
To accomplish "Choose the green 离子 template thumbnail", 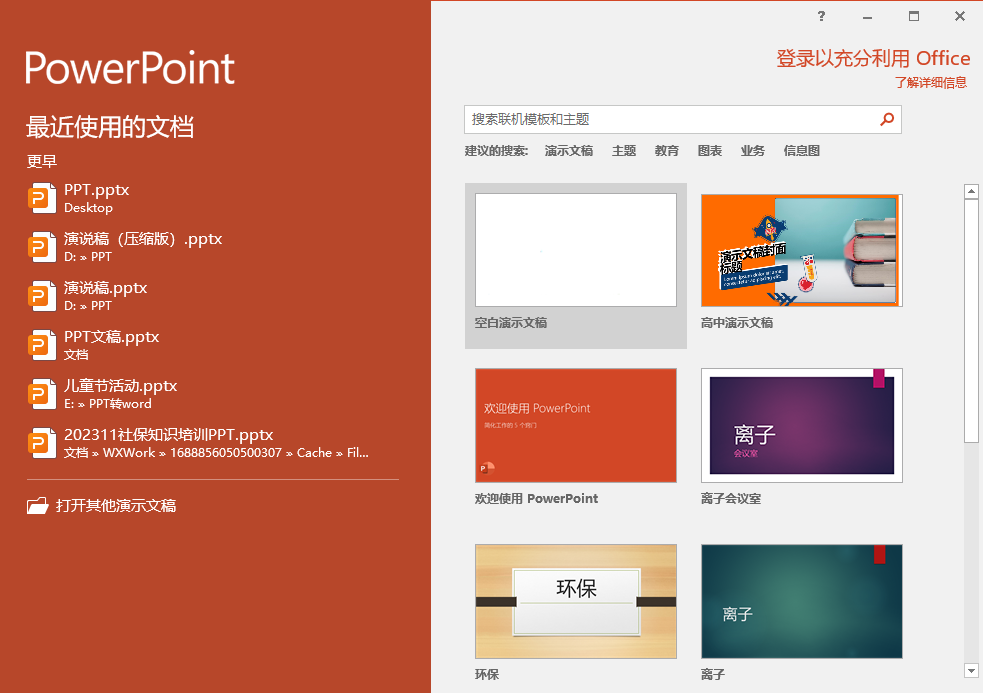I will click(x=802, y=601).
